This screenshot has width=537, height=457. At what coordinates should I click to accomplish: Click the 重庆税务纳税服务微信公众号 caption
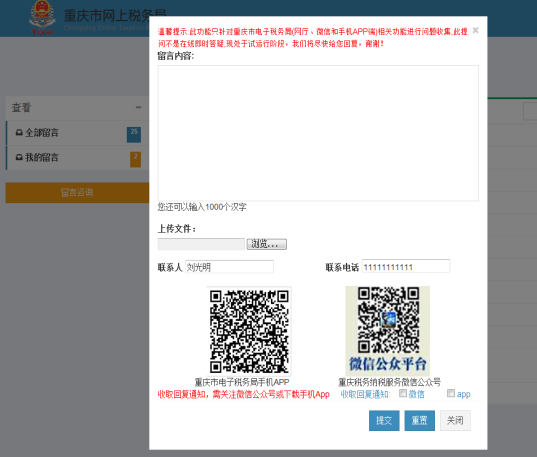click(389, 382)
